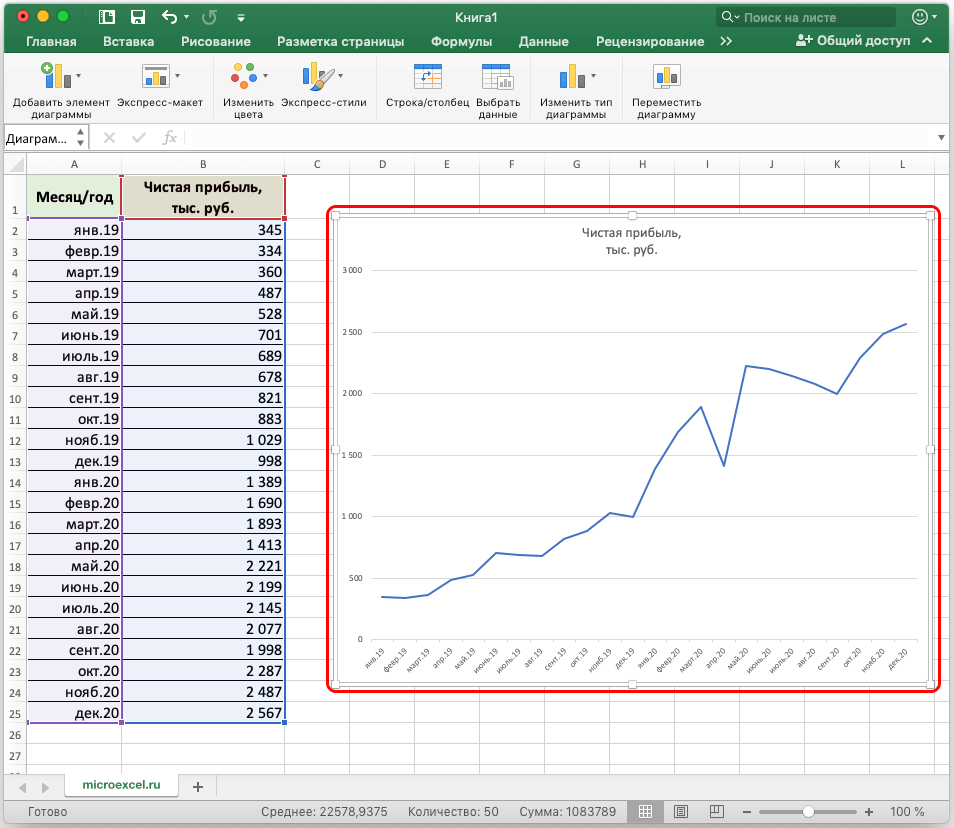Screen dimensions: 954x828
Task: Click the chart's top-middle resize handle
Action: coord(633,215)
